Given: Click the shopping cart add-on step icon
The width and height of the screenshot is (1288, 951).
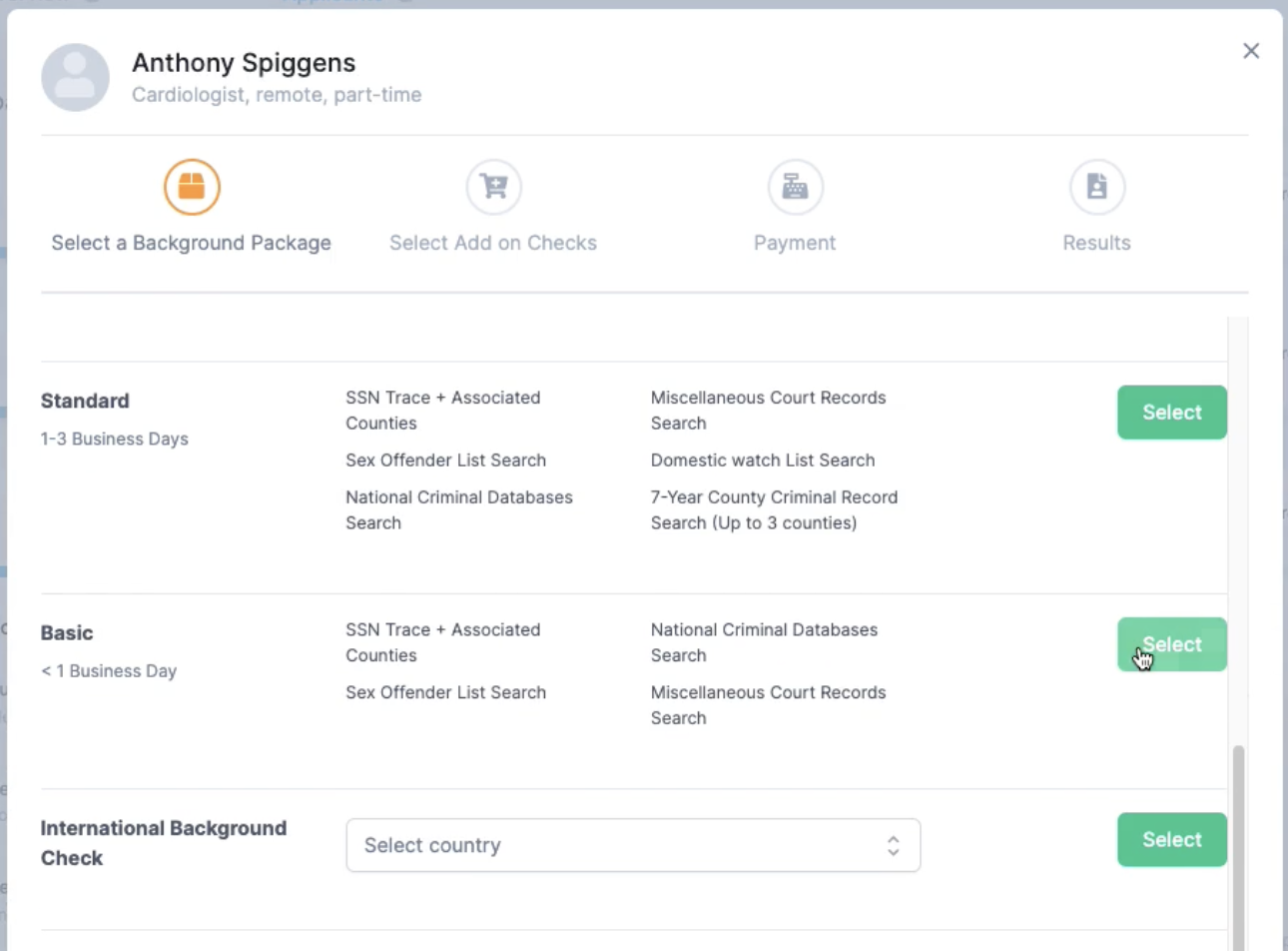Looking at the screenshot, I should [493, 187].
